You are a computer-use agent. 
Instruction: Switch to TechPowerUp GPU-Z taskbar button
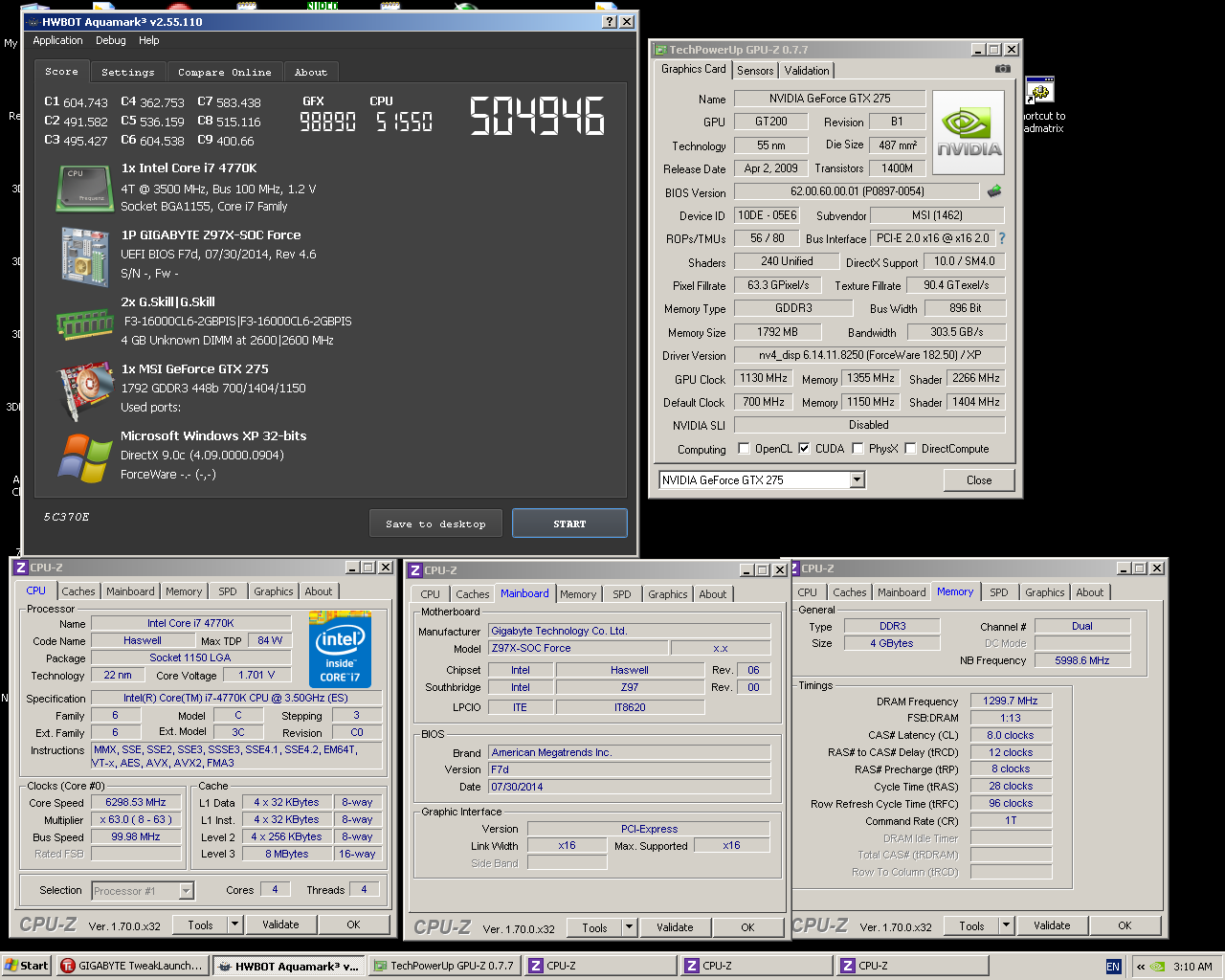[443, 966]
